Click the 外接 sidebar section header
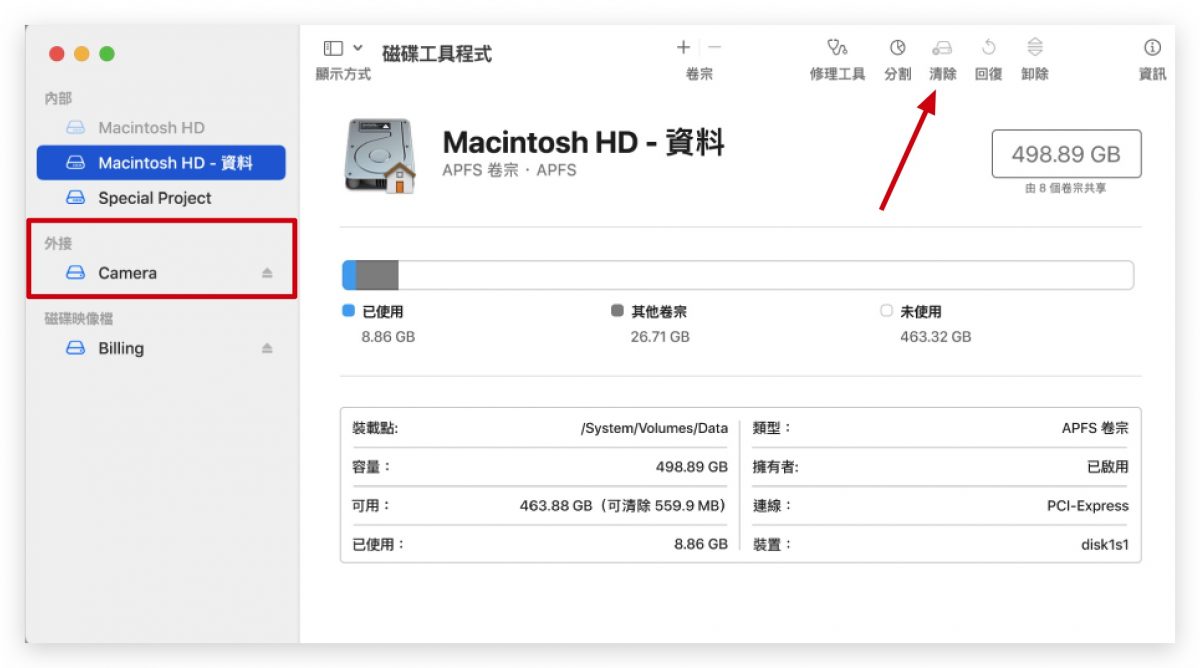This screenshot has height=668, width=1200. coord(58,243)
